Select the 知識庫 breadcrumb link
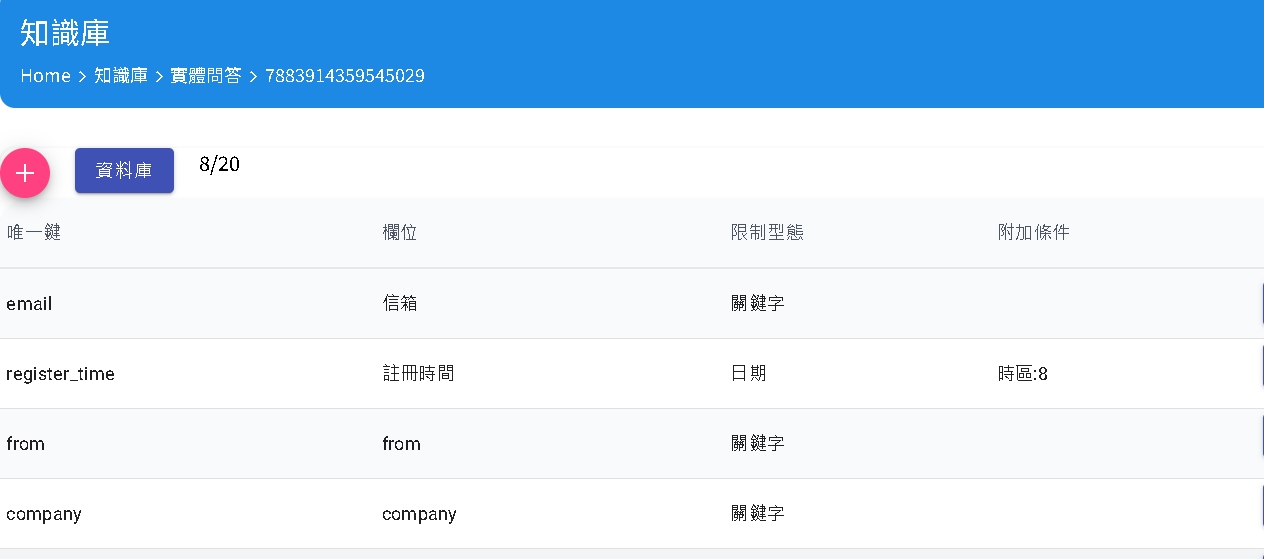Image resolution: width=1264 pixels, height=559 pixels. (121, 76)
